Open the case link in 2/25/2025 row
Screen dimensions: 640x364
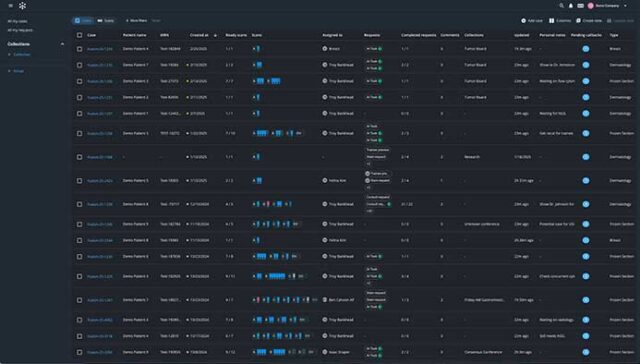100,49
